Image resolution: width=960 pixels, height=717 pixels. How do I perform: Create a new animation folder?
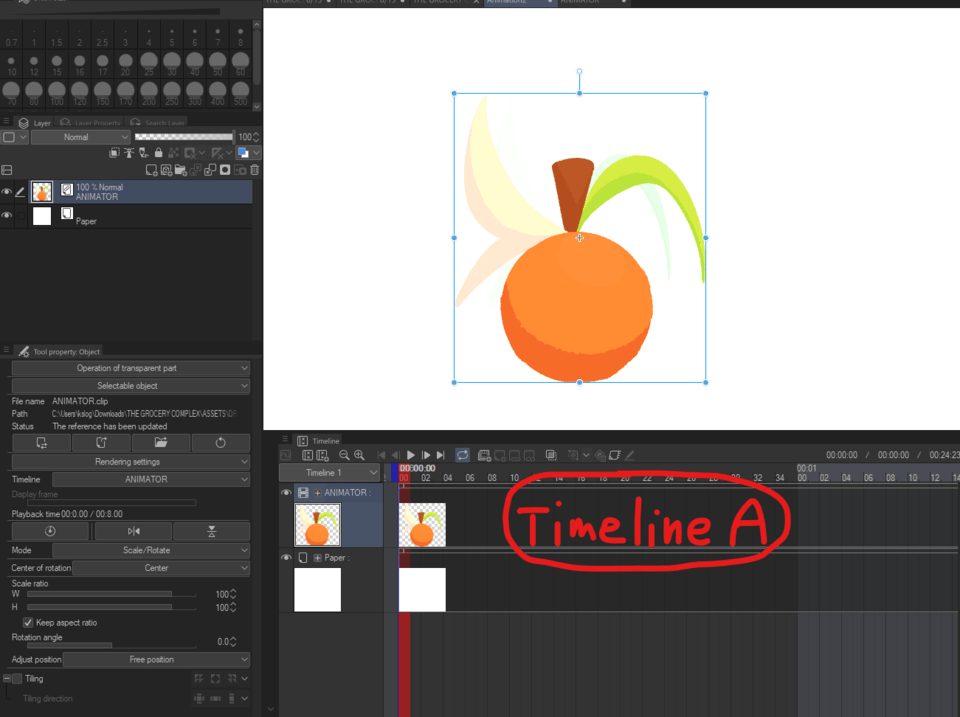tap(484, 455)
